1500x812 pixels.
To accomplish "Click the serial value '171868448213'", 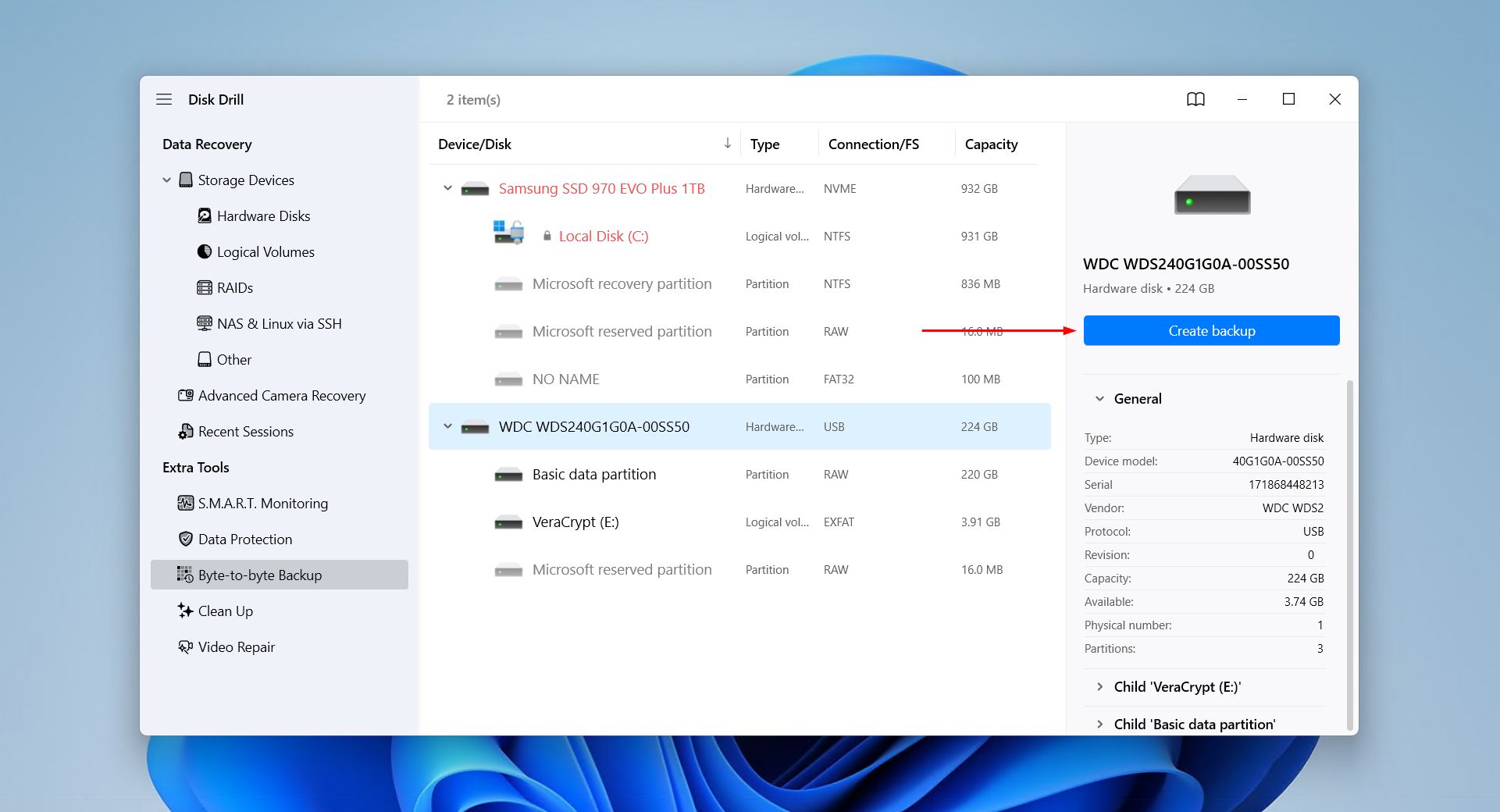I will (1286, 484).
